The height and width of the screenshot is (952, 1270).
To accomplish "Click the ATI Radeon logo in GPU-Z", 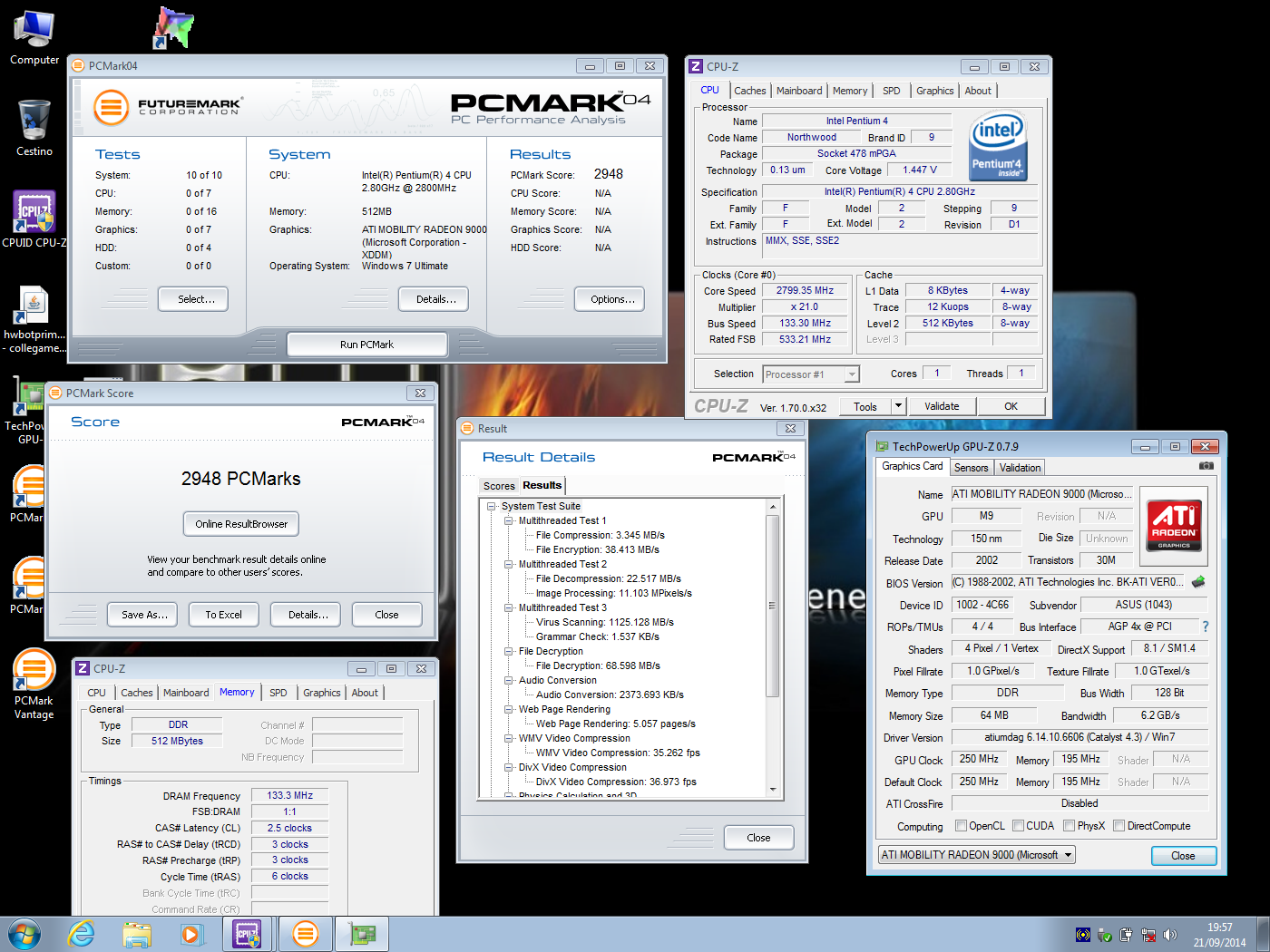I will point(1174,525).
